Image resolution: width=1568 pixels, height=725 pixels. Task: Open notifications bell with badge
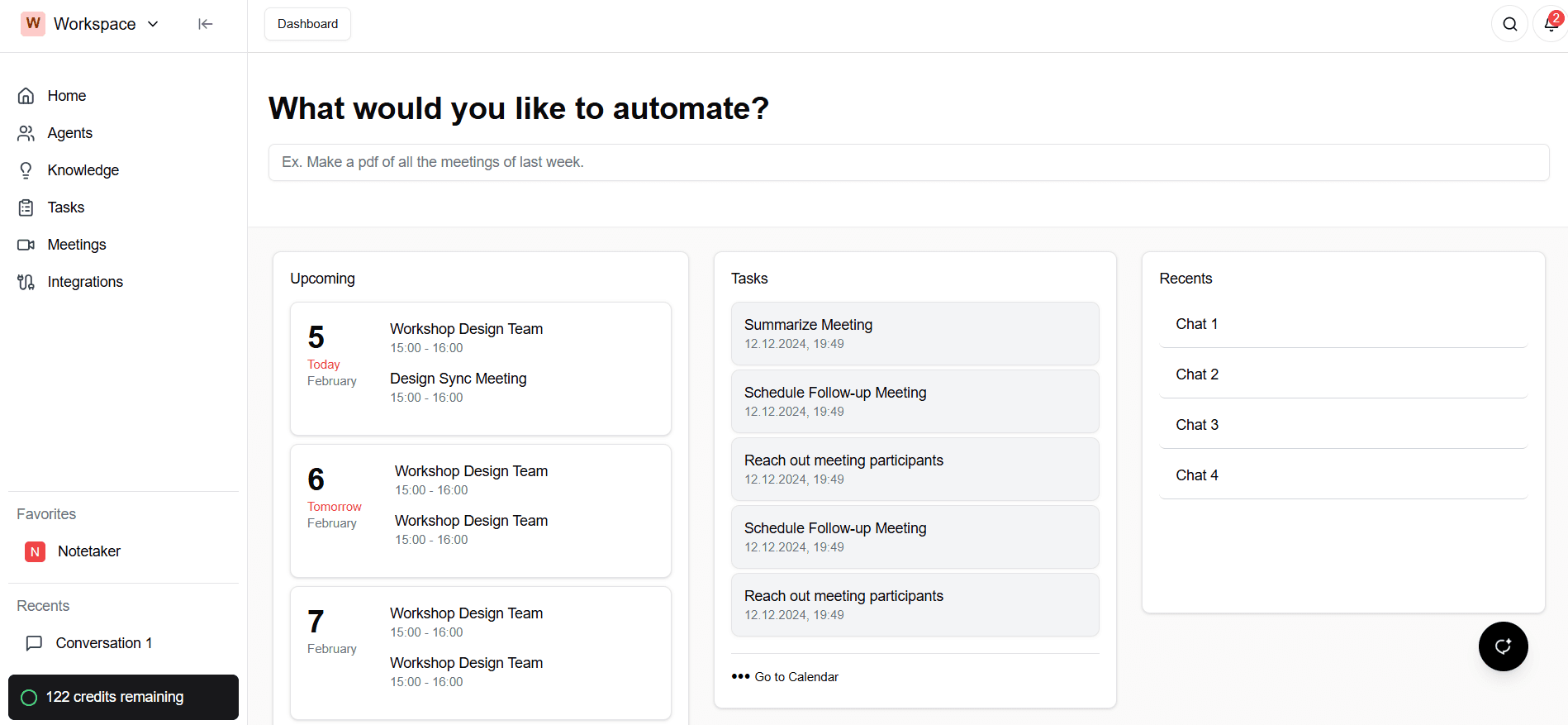[1551, 24]
